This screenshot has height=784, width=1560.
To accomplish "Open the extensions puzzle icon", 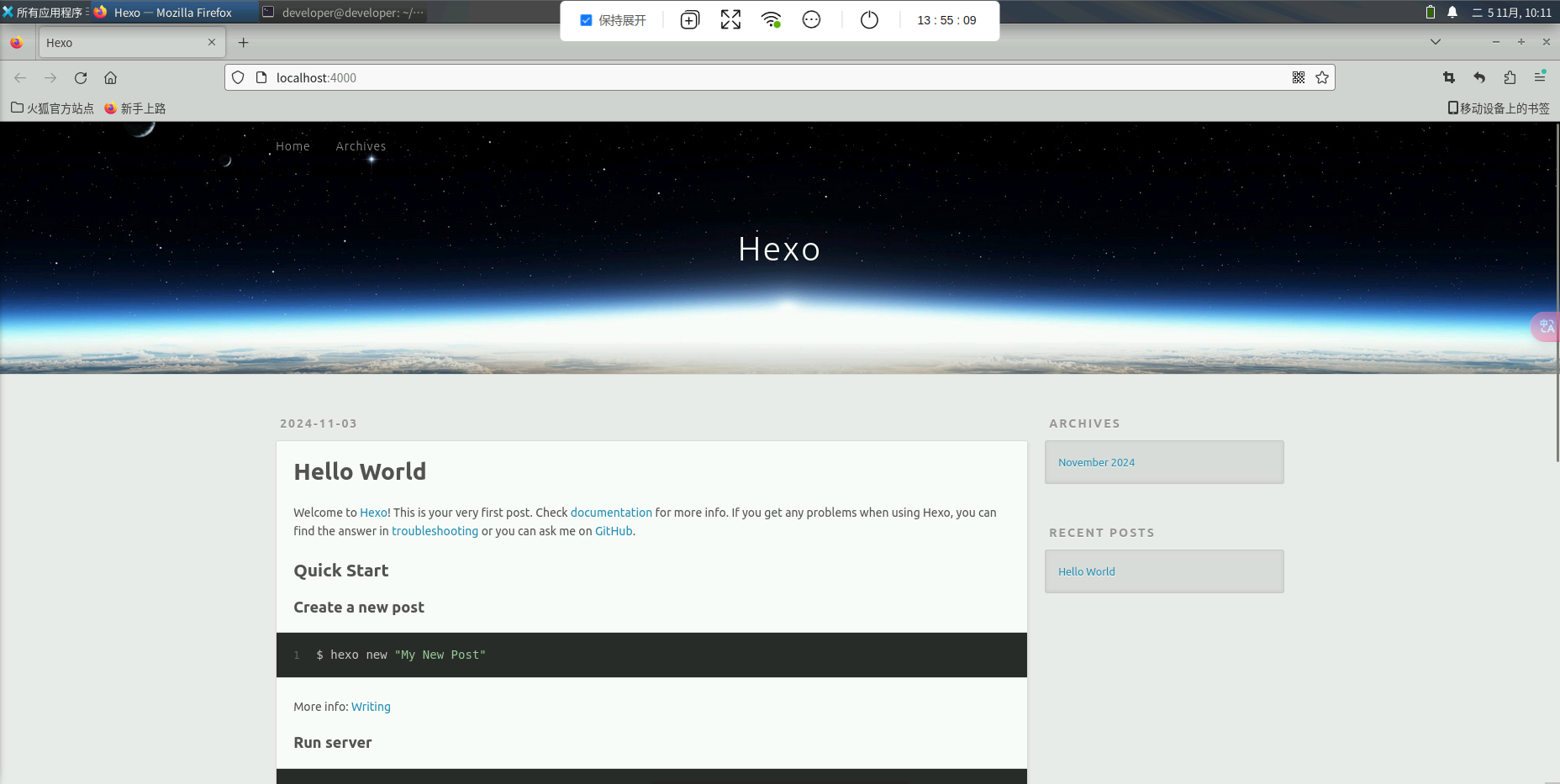I will click(1510, 78).
